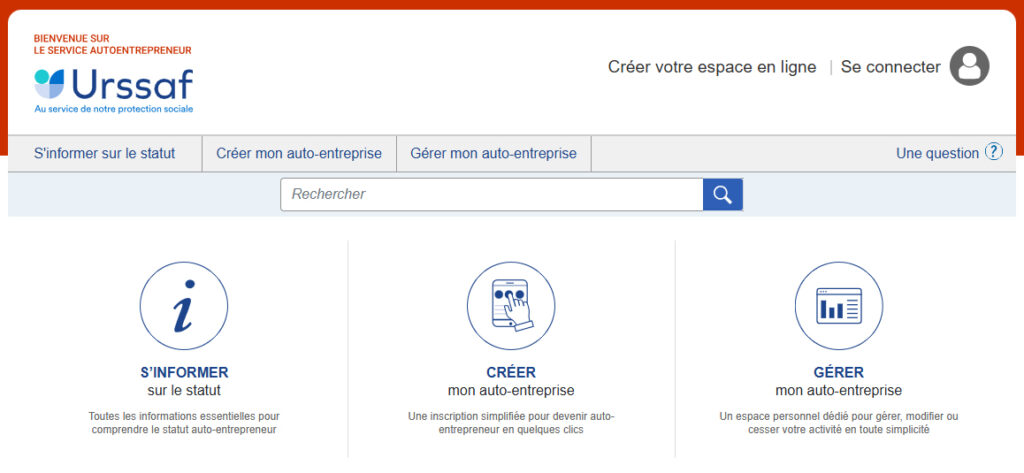This screenshot has height=473, width=1024.
Task: Click the bar chart Gérer icon
Action: coord(838,306)
